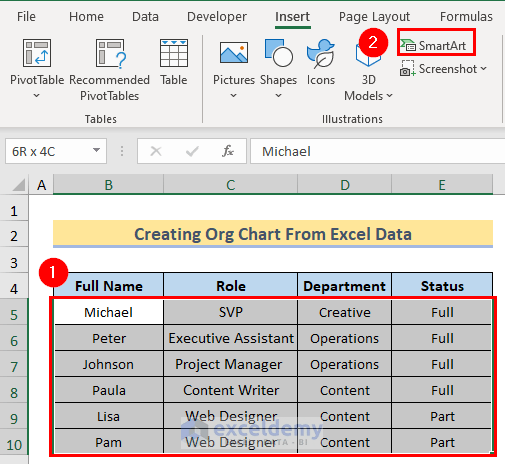Image resolution: width=505 pixels, height=464 pixels.
Task: Select the cell containing 'Creative'
Action: pyautogui.click(x=345, y=312)
